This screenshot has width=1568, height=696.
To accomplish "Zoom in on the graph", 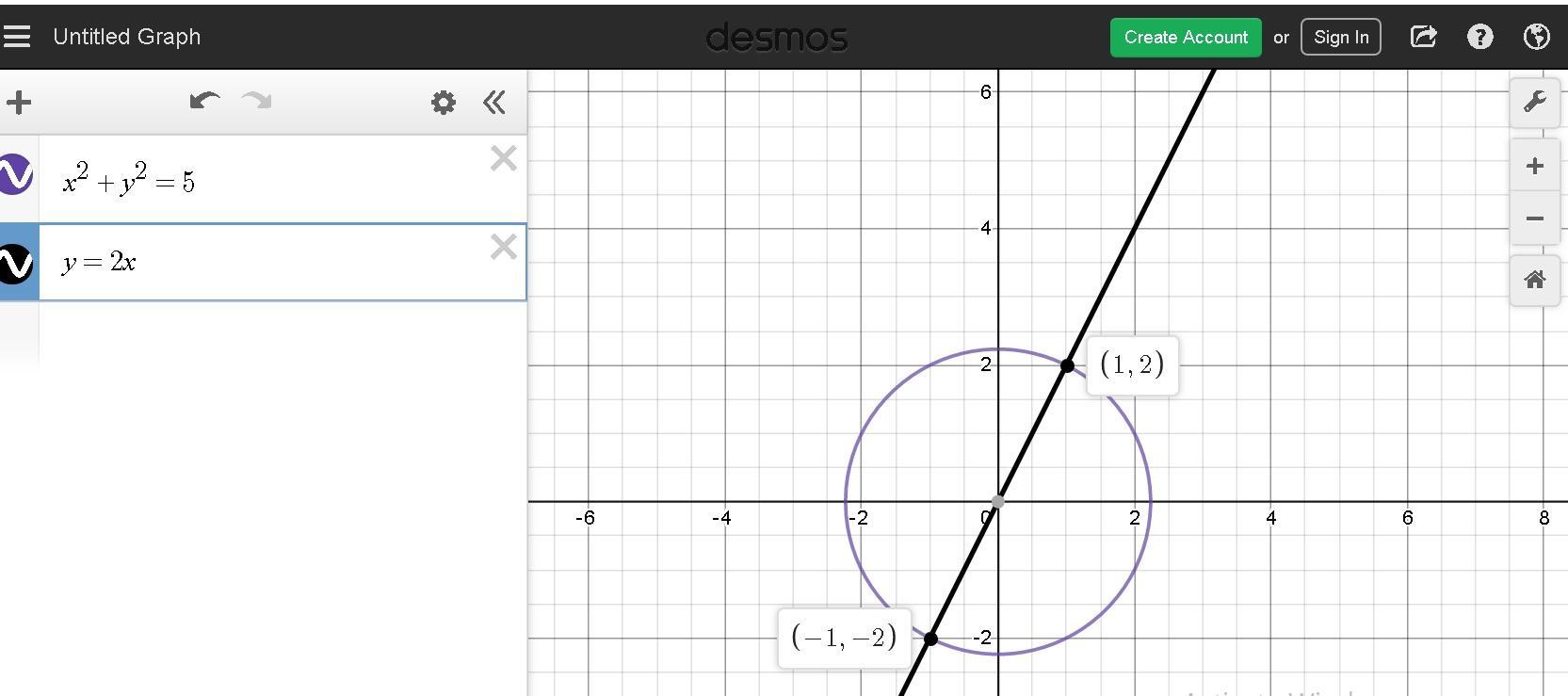I will 1535,167.
